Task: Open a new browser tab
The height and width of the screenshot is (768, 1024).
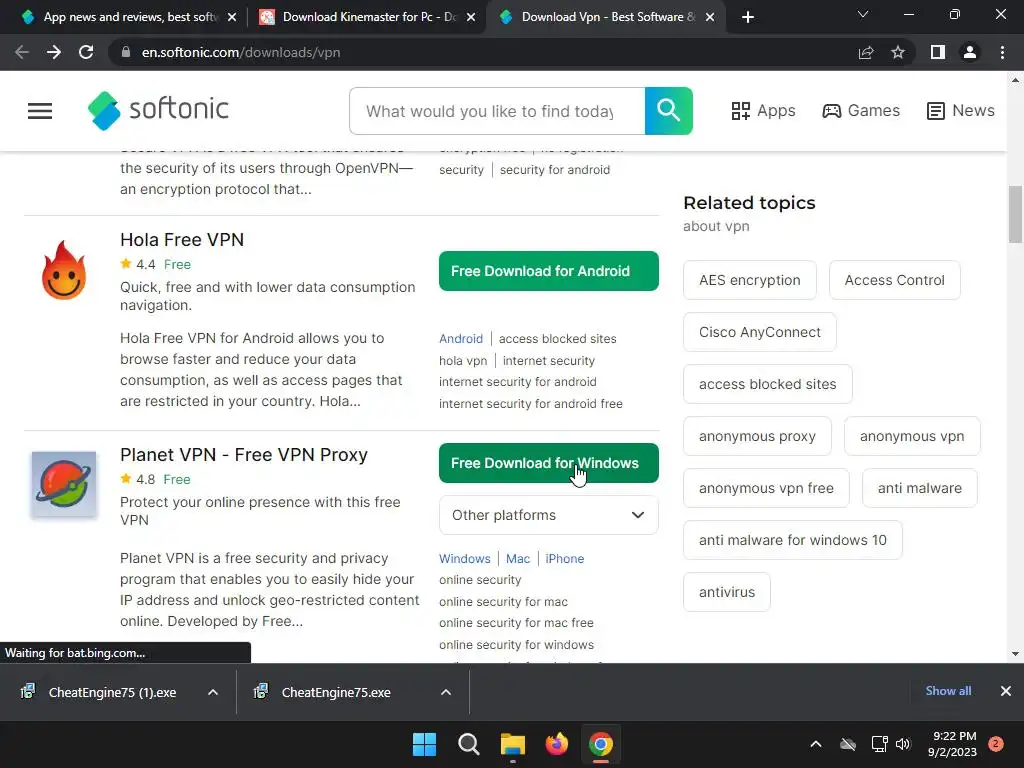Action: [x=748, y=17]
